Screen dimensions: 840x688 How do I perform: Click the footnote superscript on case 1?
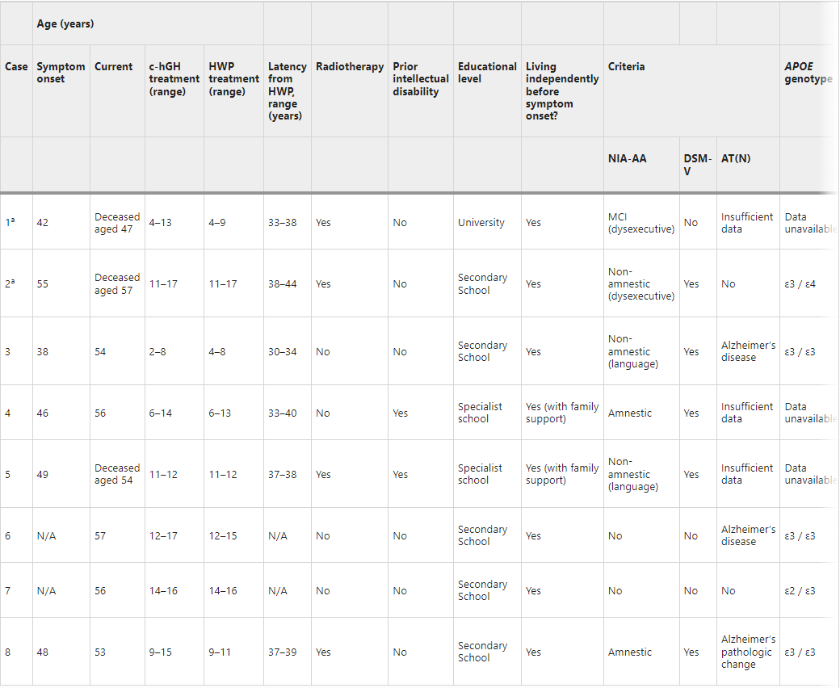click(x=12, y=219)
